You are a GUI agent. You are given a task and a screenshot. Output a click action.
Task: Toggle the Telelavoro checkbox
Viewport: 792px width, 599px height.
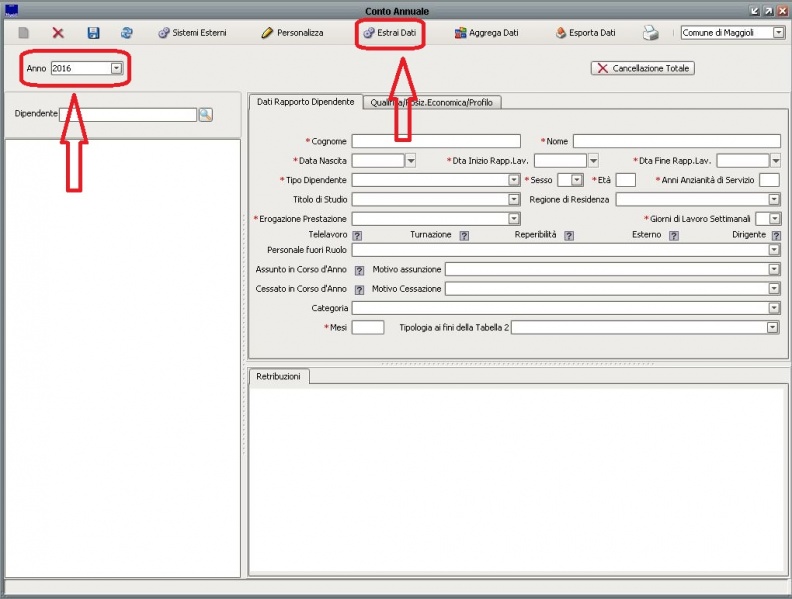click(357, 235)
